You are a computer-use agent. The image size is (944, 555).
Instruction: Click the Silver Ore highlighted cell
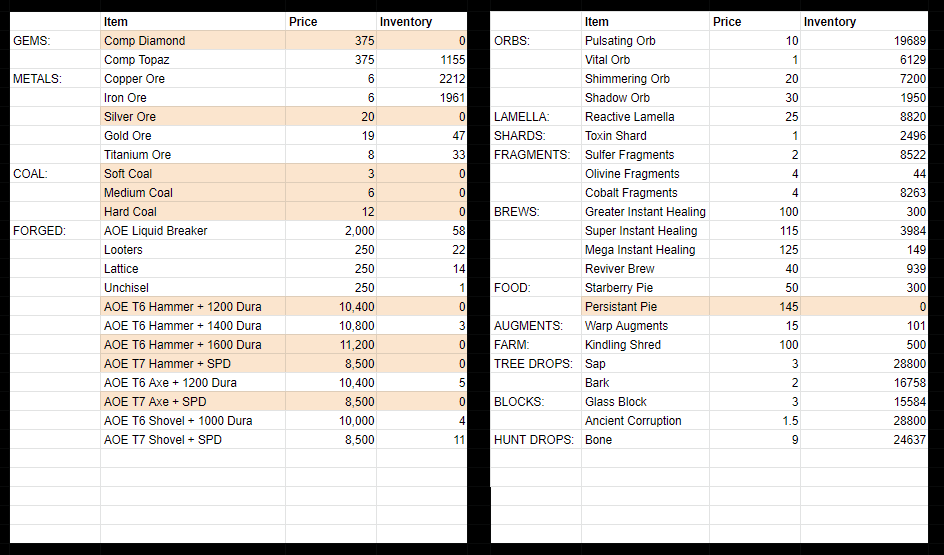point(193,117)
